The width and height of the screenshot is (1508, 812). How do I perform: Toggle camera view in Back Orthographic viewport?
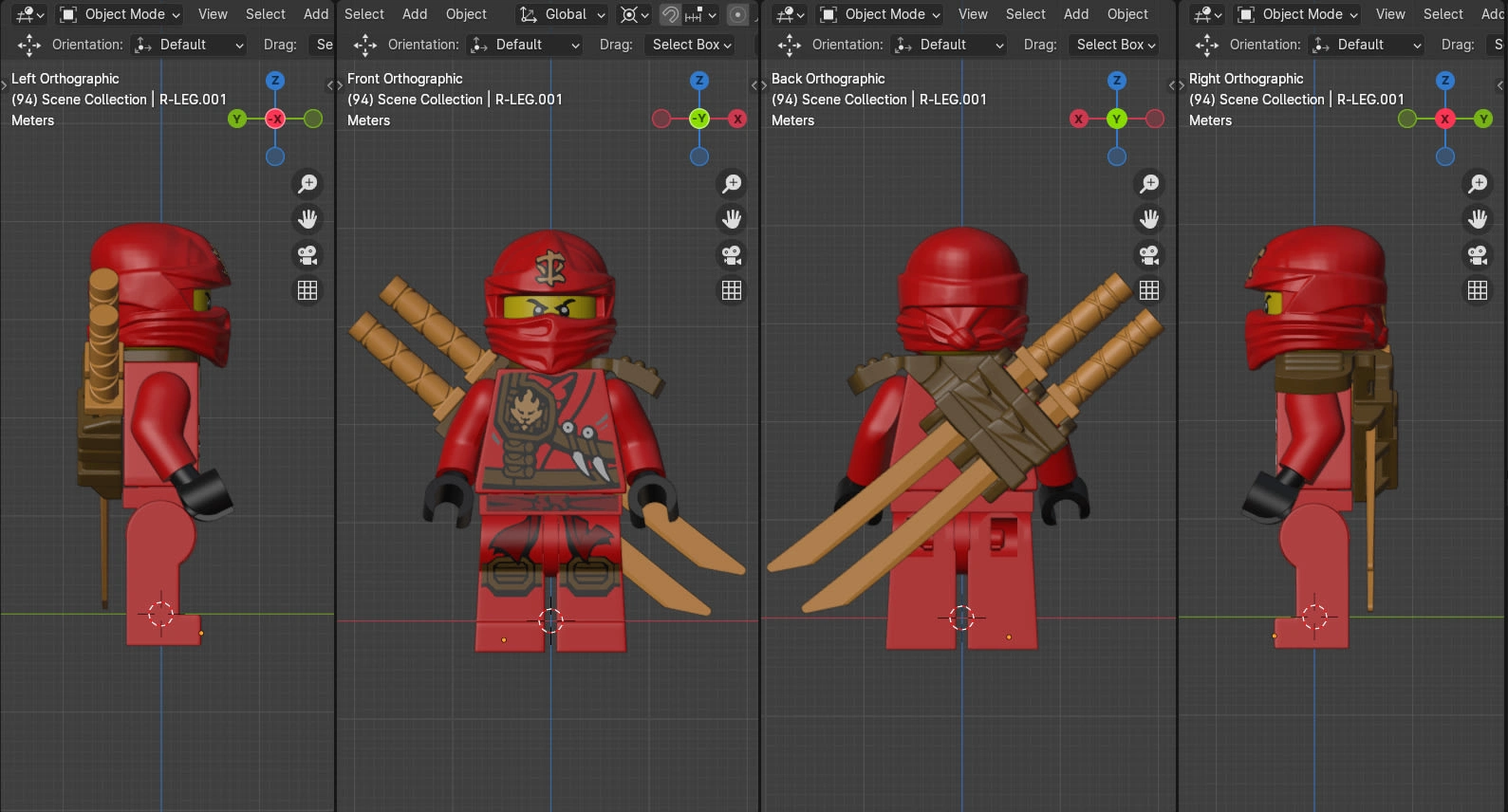point(1149,255)
